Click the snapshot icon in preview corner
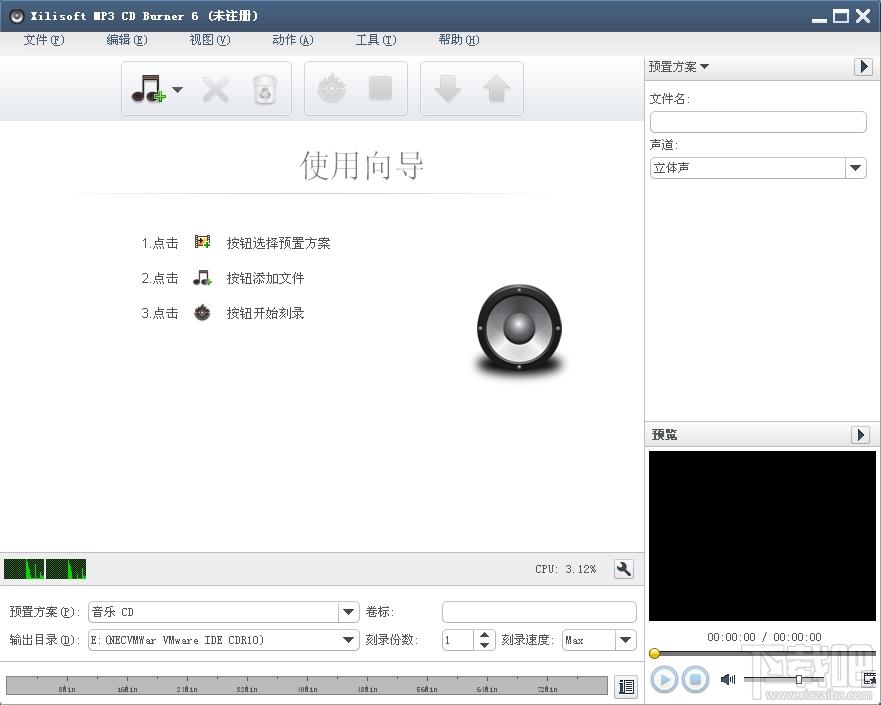This screenshot has width=881, height=705. [869, 678]
